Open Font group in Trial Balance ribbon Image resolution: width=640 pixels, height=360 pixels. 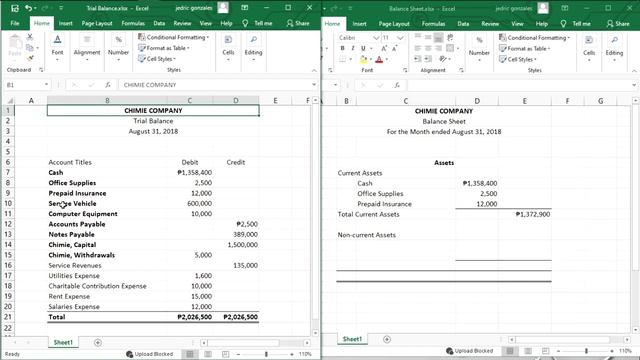(57, 48)
